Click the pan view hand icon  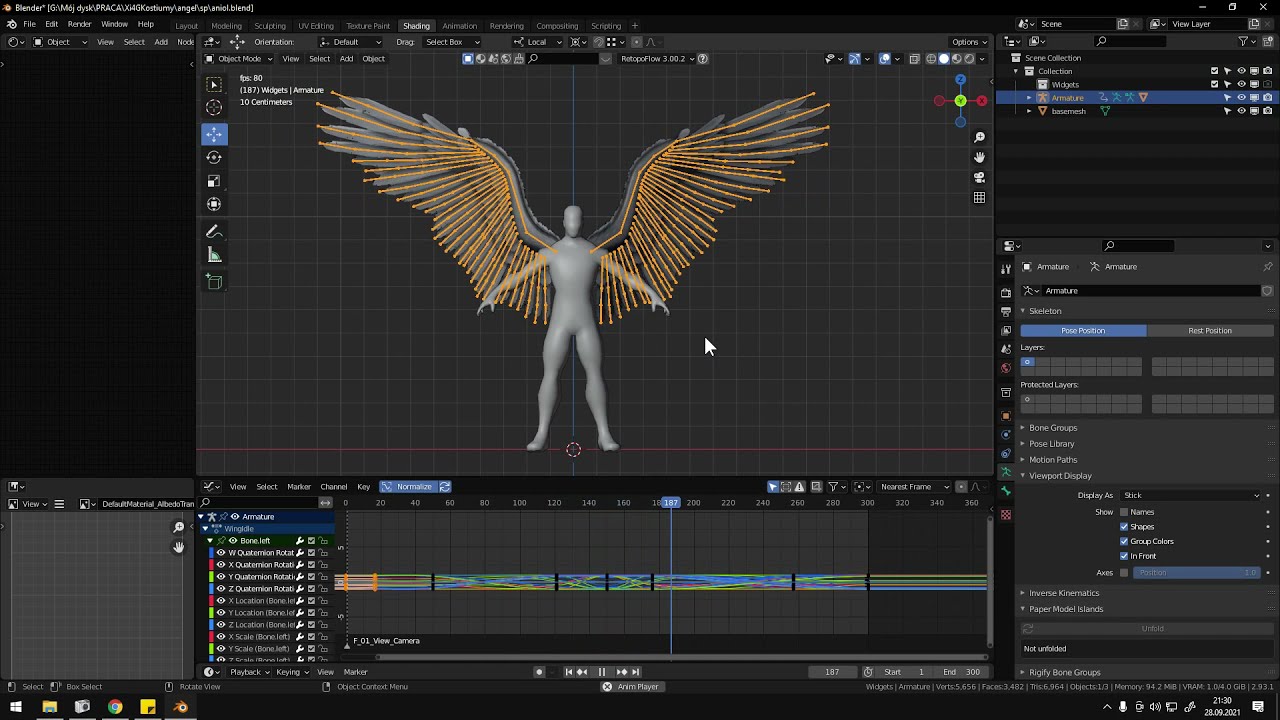tap(979, 157)
